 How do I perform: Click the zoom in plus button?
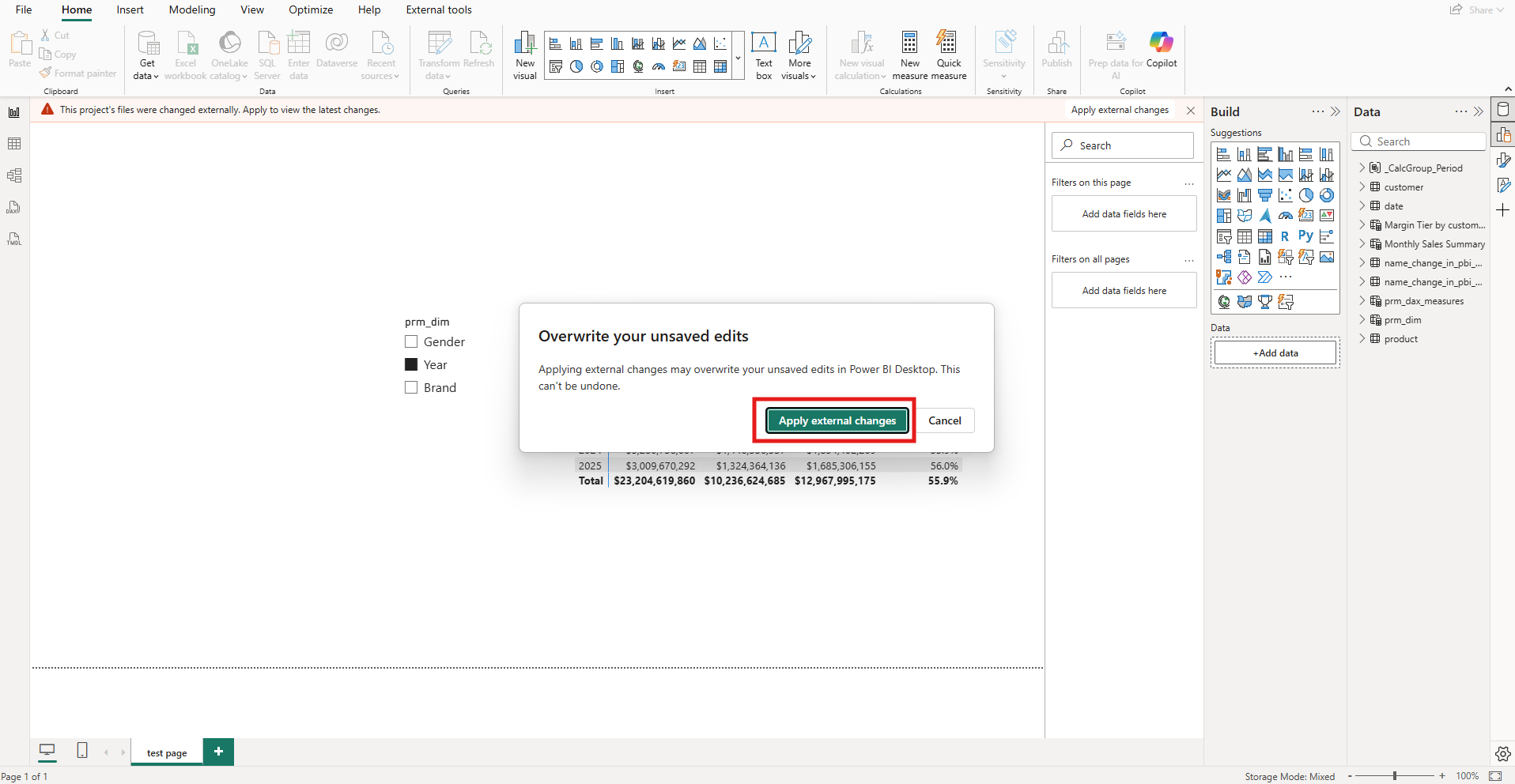[1442, 776]
